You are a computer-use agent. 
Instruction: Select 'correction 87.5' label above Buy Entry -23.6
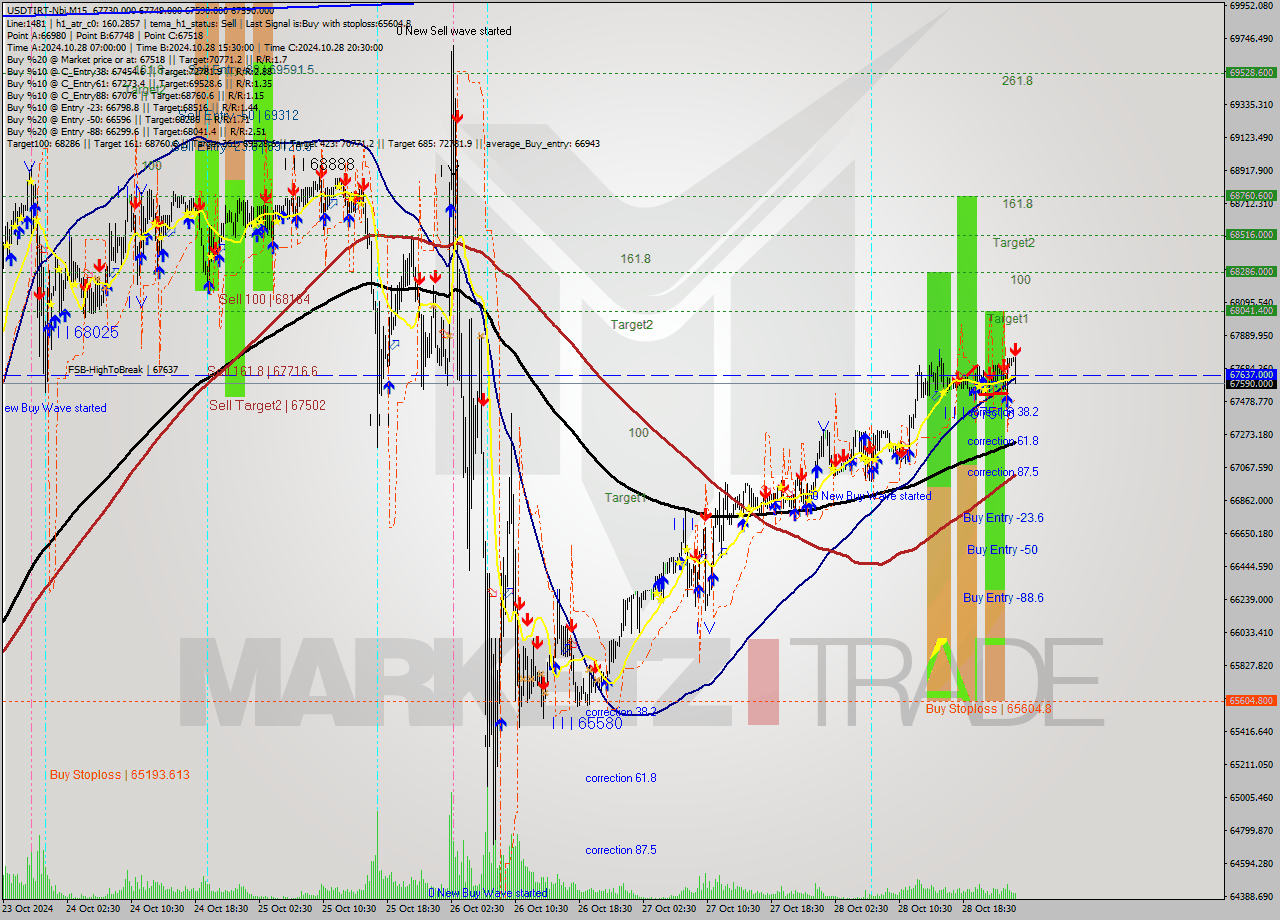tap(1003, 472)
